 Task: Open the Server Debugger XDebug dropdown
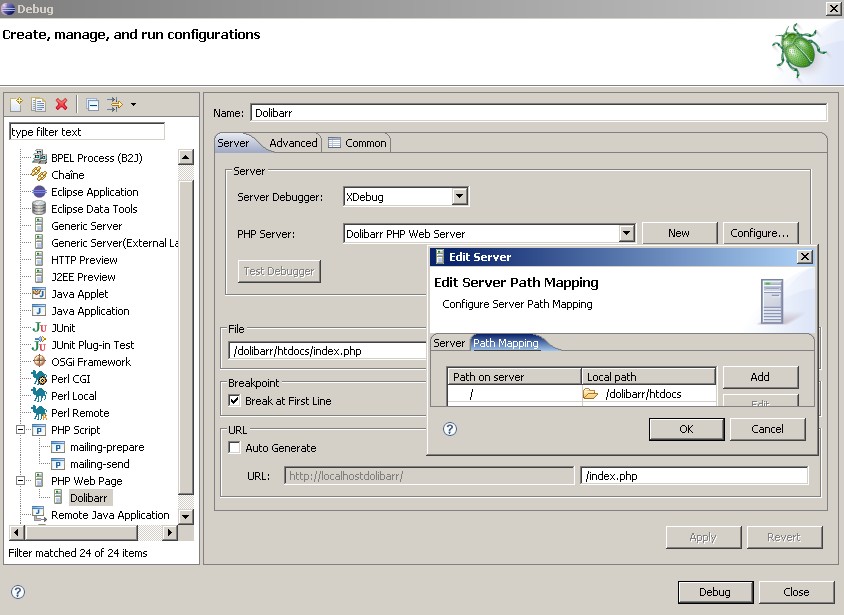coord(459,197)
